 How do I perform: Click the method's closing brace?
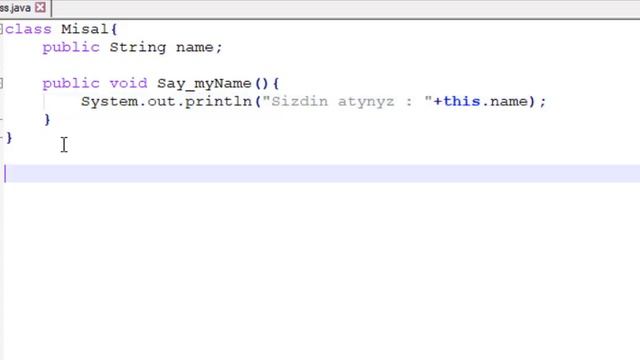point(47,120)
